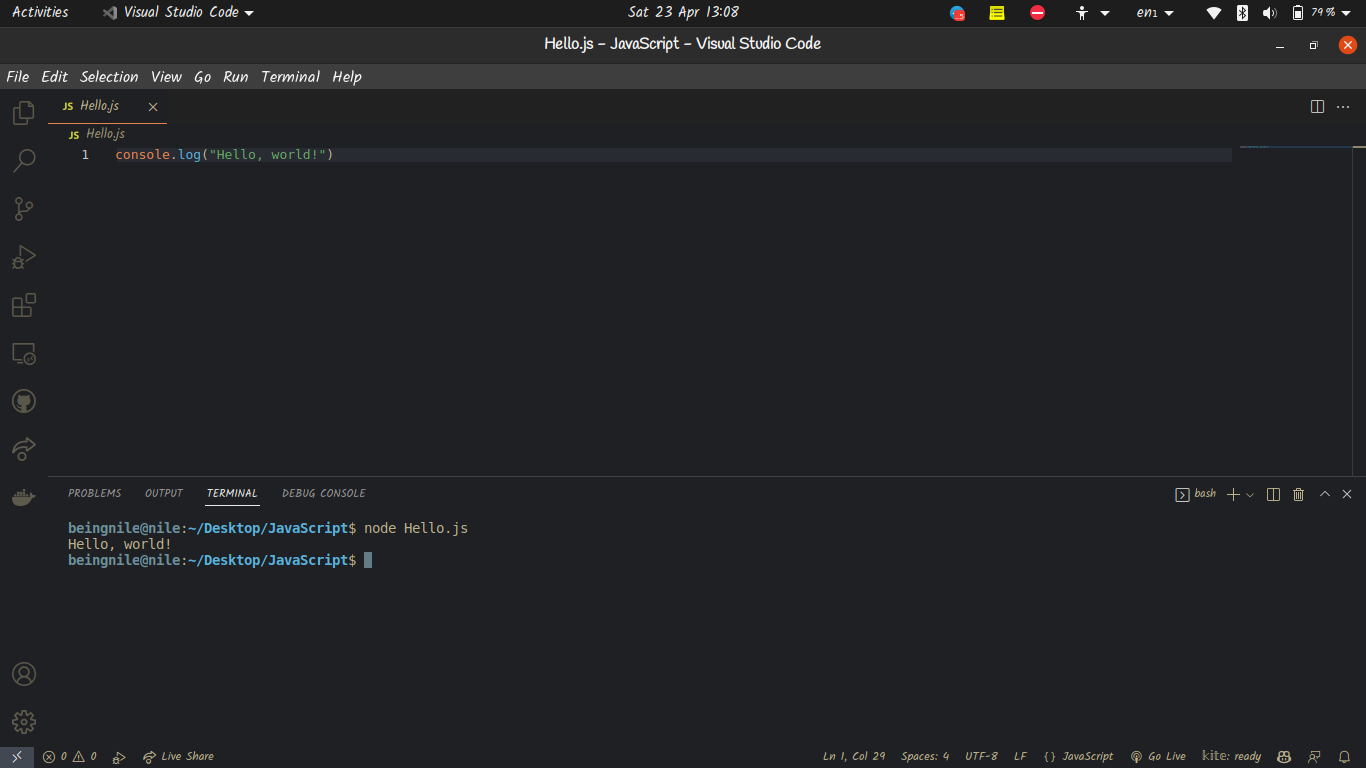Show errors and warnings count in status bar
Image resolution: width=1366 pixels, height=768 pixels.
click(70, 757)
